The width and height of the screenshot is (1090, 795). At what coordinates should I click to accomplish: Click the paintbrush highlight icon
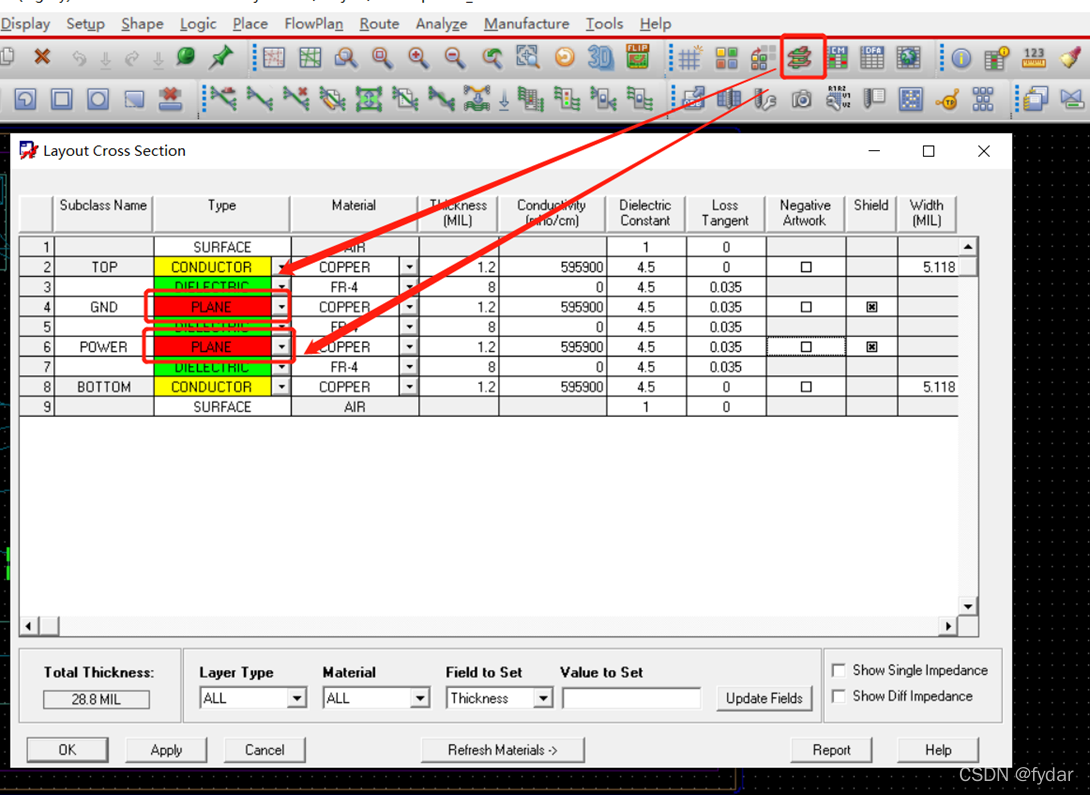point(1071,57)
